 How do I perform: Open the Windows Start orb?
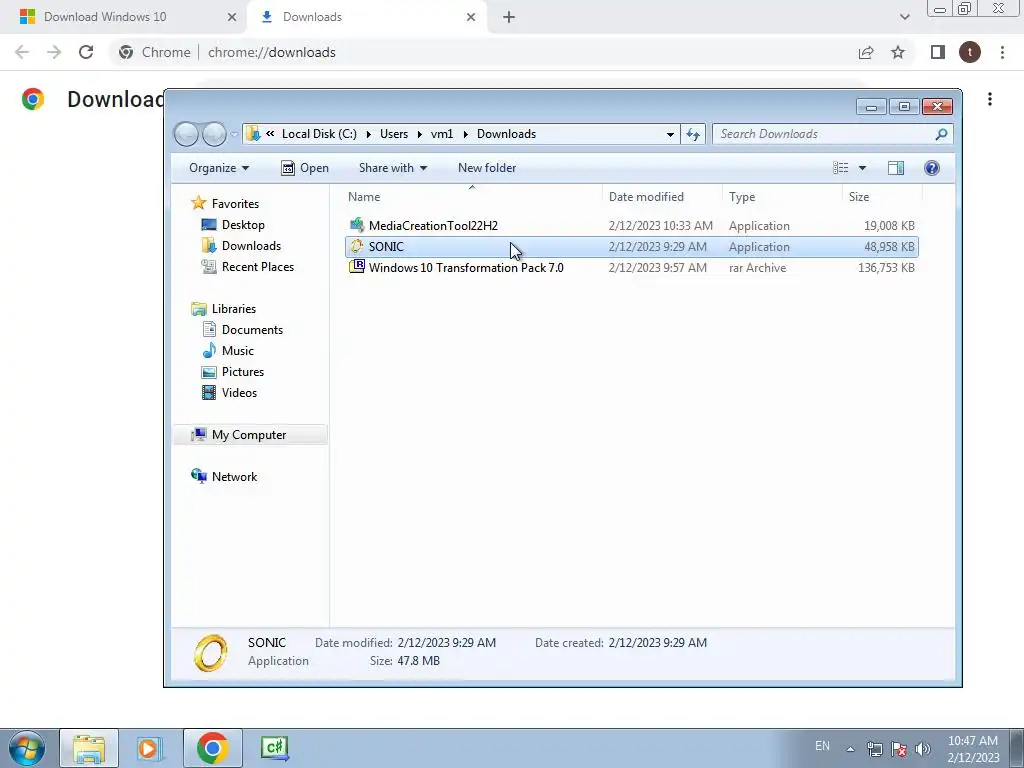pyautogui.click(x=26, y=748)
